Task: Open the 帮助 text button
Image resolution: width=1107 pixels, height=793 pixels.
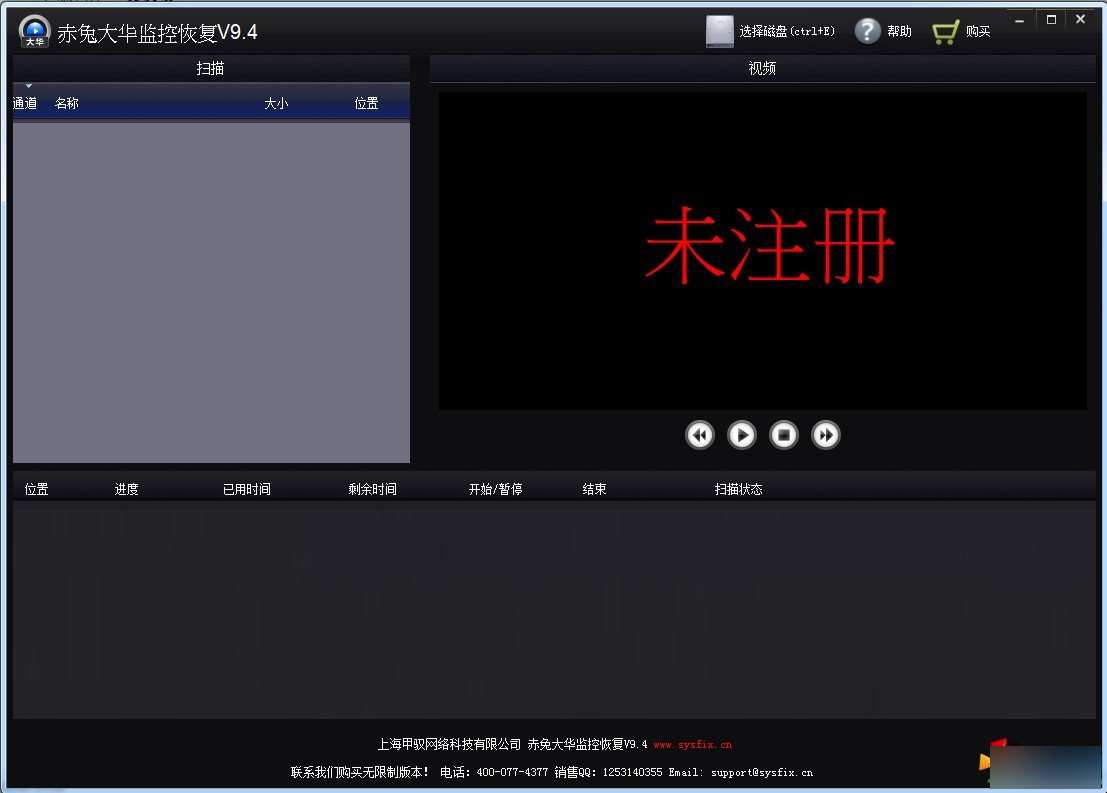Action: 899,31
